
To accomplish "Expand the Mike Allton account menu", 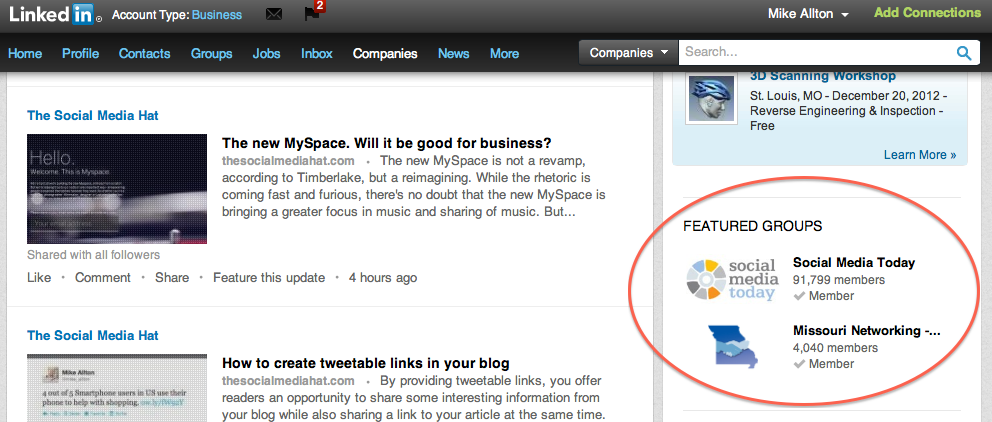I will [x=808, y=14].
